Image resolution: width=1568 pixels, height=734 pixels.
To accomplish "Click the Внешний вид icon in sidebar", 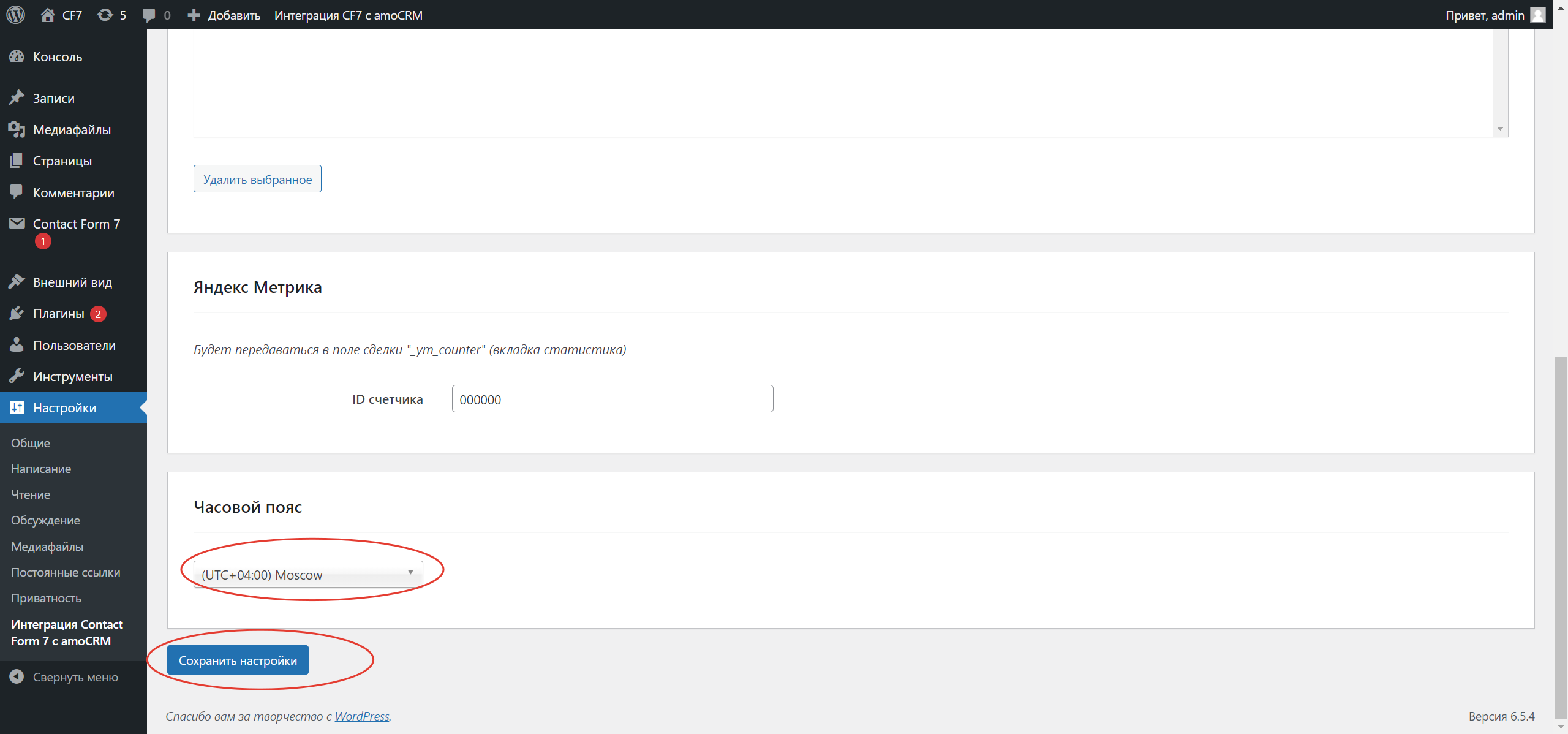I will [x=17, y=282].
